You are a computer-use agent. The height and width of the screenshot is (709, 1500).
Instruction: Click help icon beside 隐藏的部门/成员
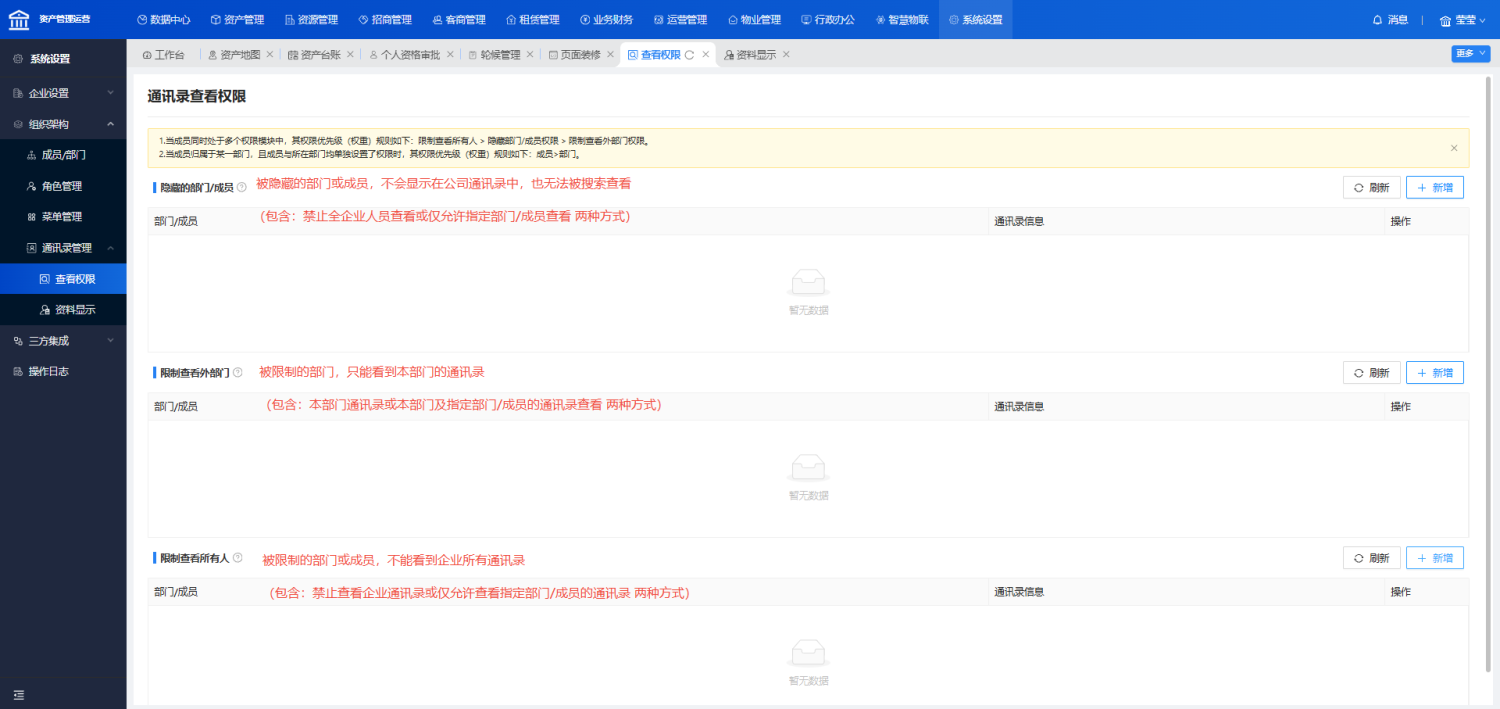tap(241, 187)
